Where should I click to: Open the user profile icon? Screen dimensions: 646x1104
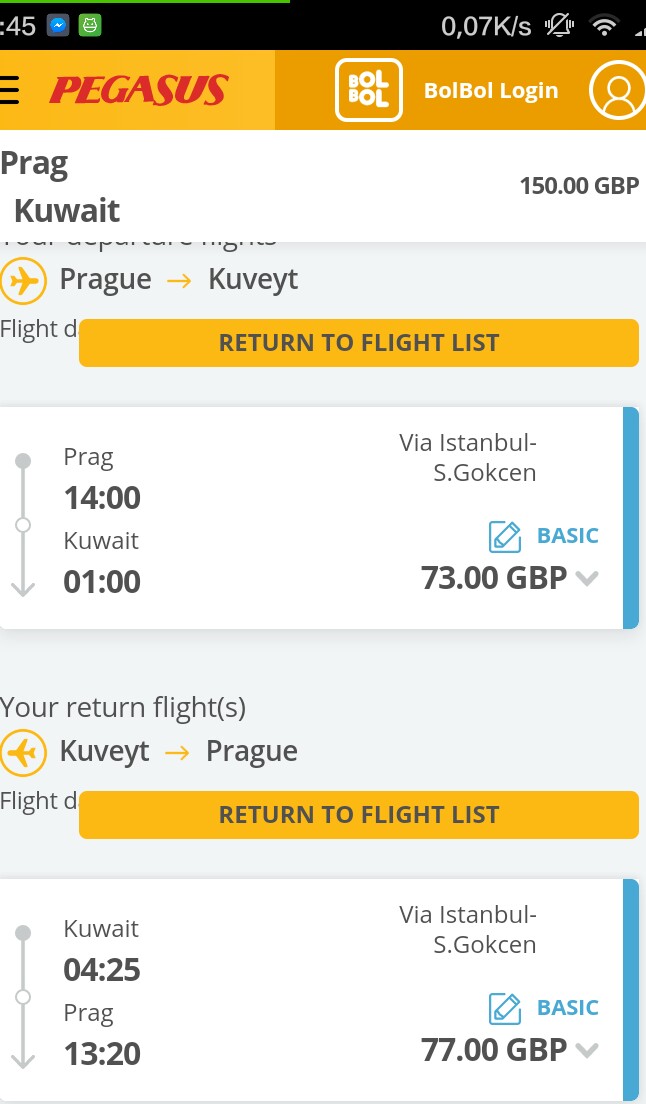coord(618,90)
